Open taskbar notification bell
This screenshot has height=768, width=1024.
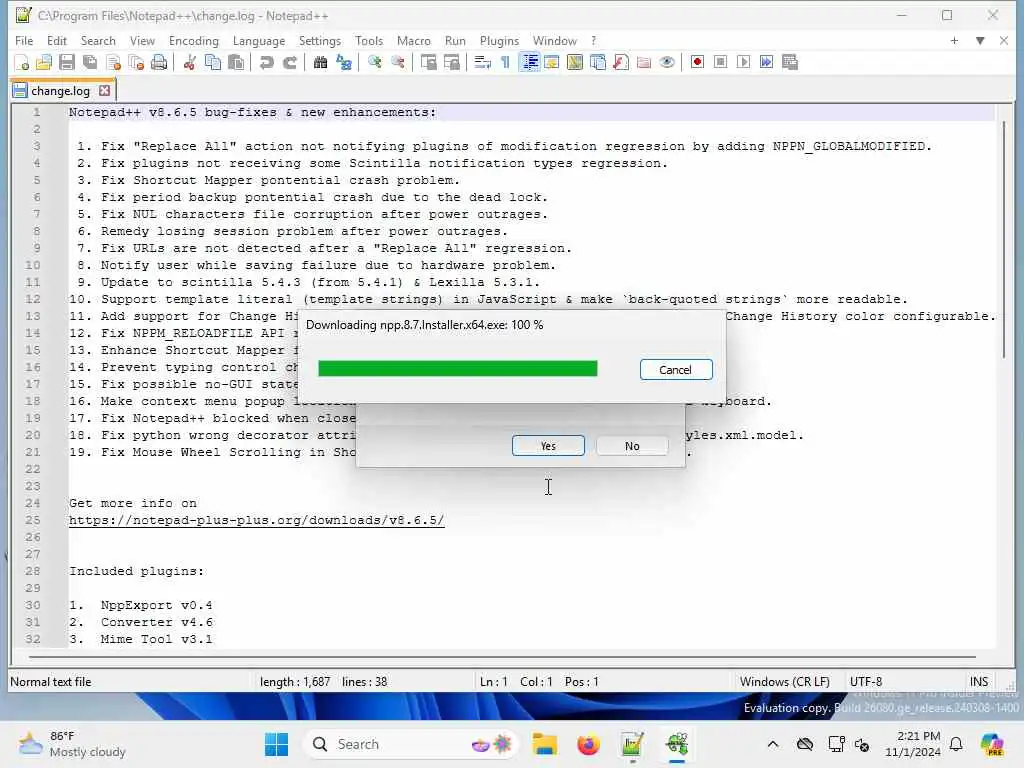[x=956, y=744]
